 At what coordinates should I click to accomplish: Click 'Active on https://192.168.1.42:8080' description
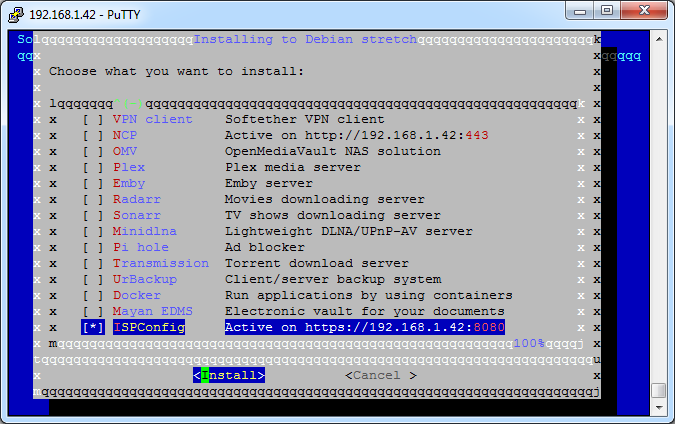[x=365, y=327]
